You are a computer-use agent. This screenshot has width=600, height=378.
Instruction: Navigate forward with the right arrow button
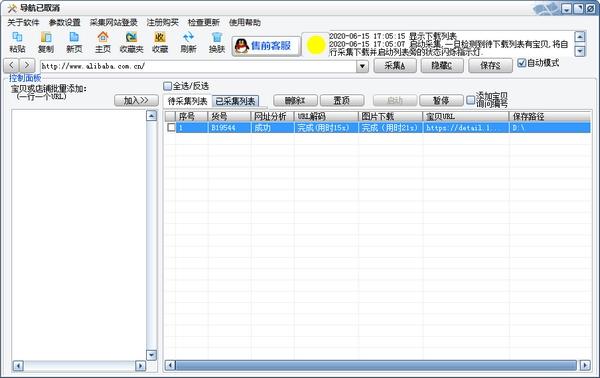click(x=27, y=65)
